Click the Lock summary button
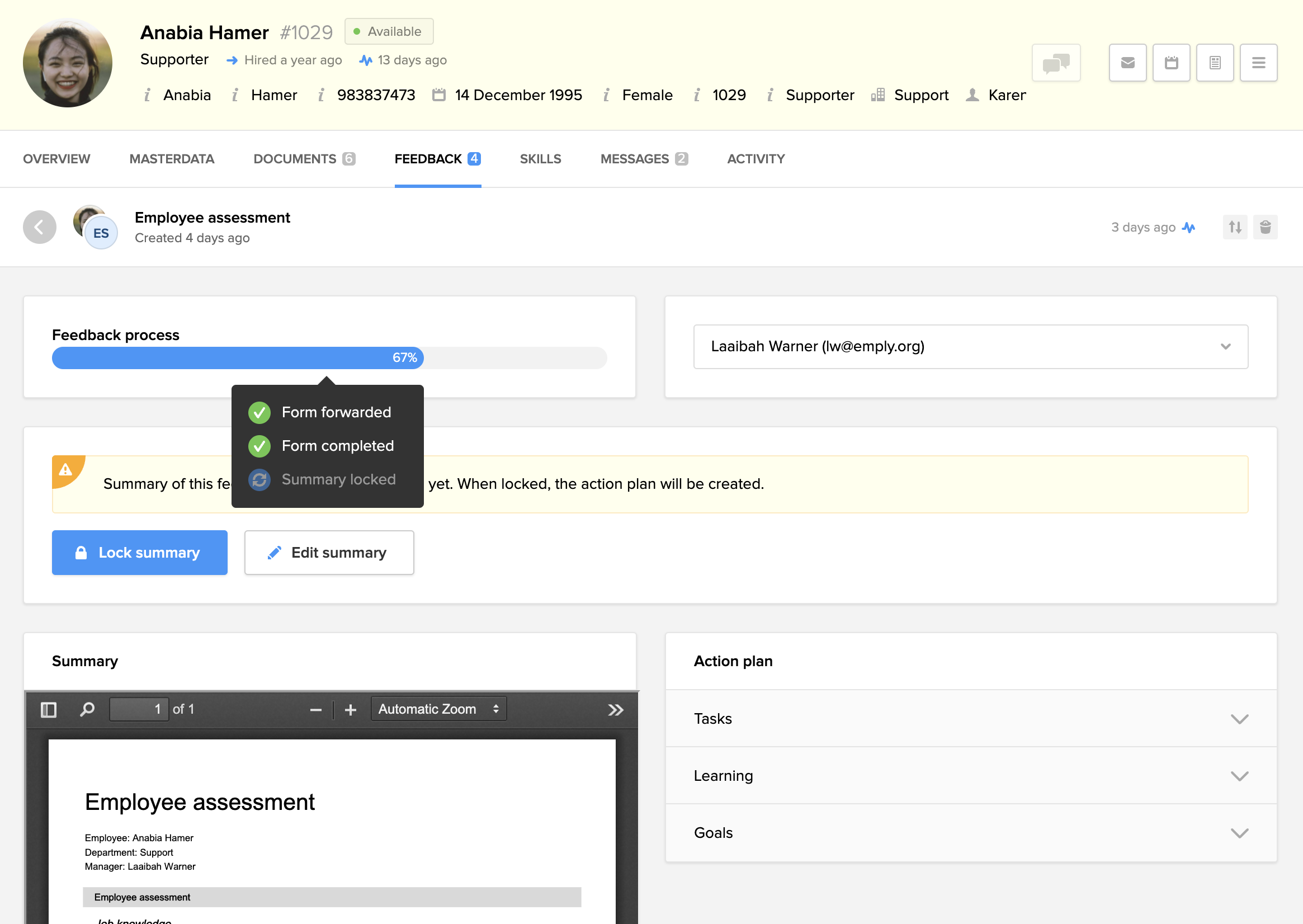 coord(139,553)
